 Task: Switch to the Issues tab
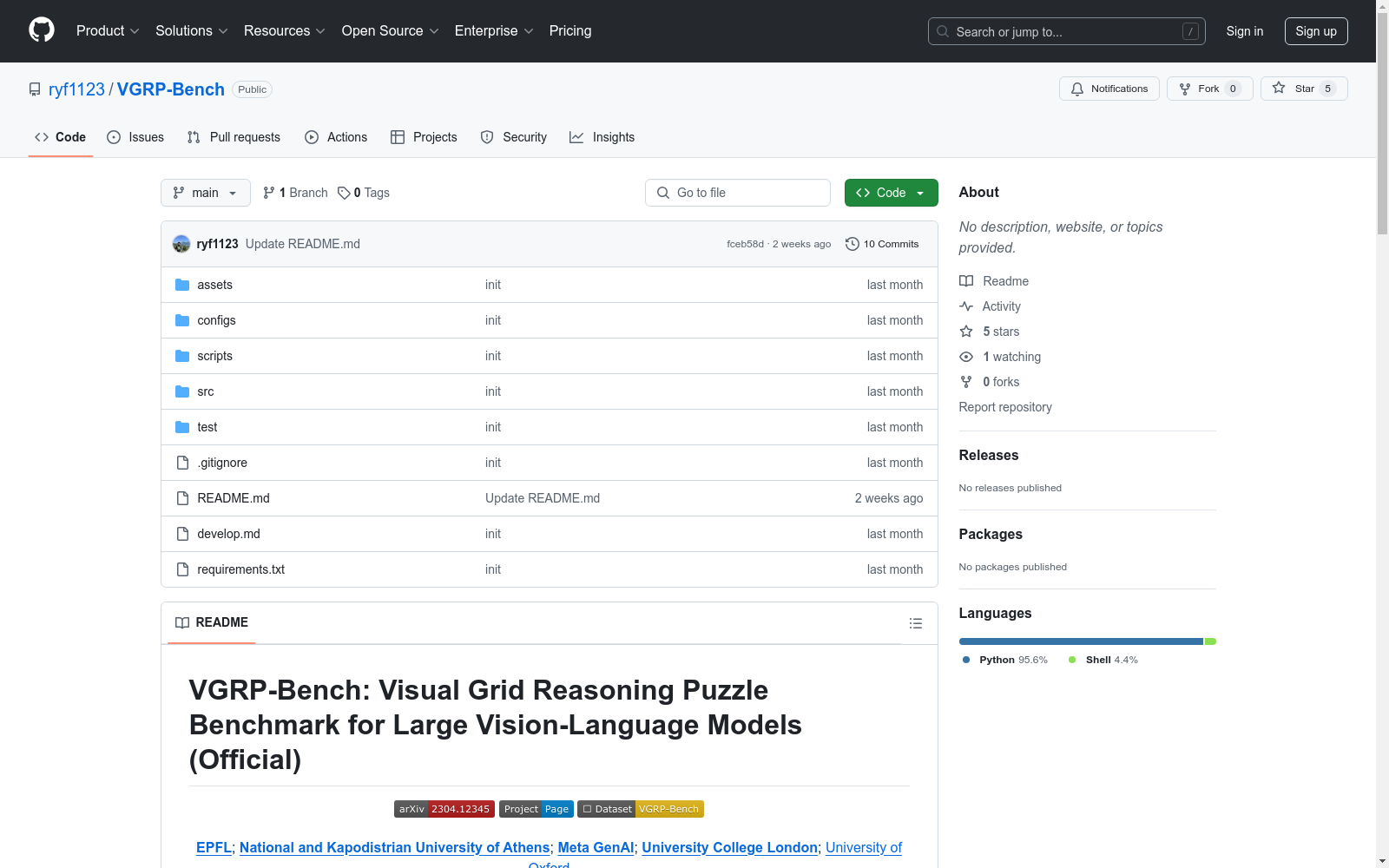135,137
